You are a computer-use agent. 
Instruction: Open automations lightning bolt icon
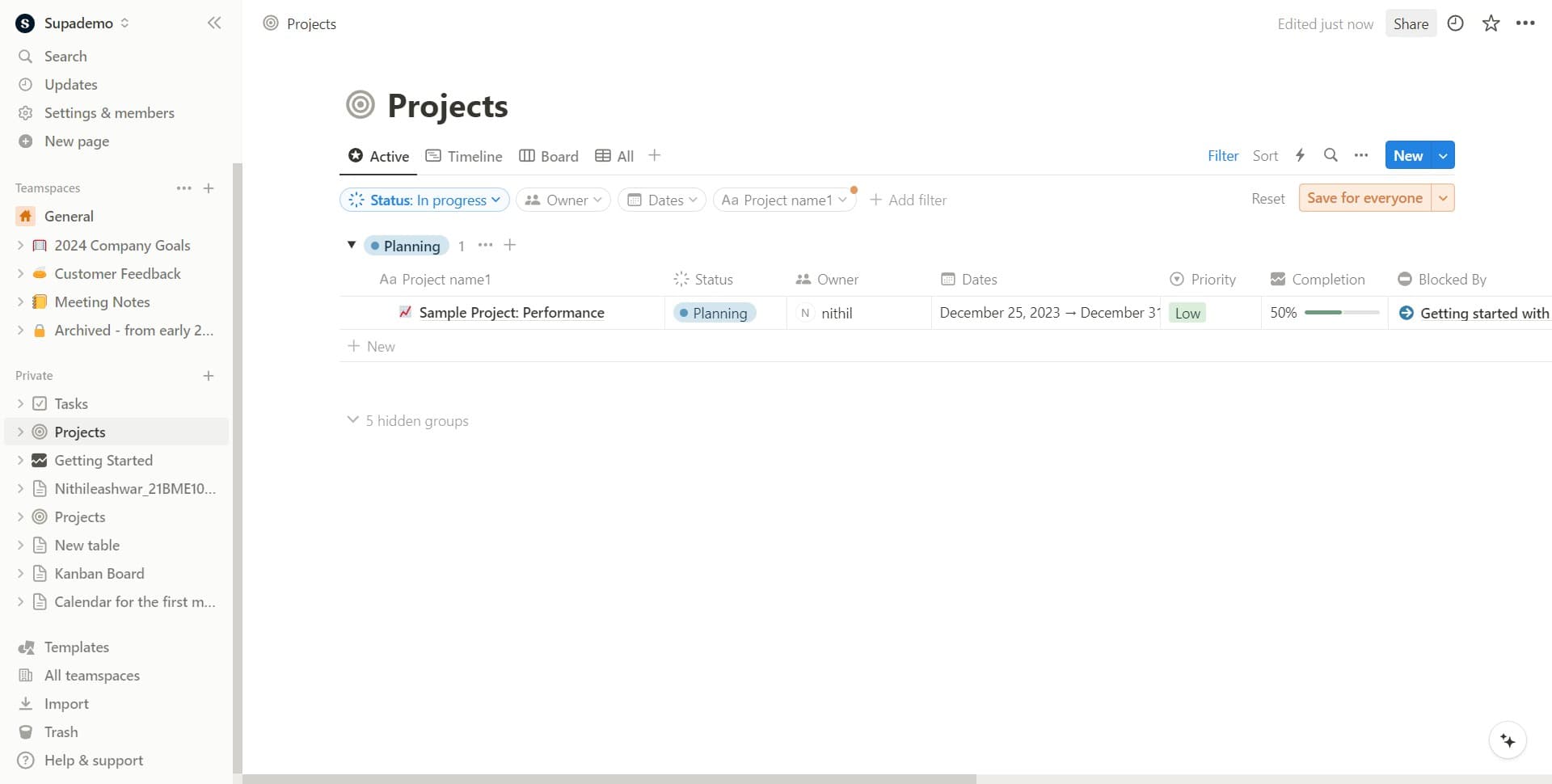[x=1300, y=155]
